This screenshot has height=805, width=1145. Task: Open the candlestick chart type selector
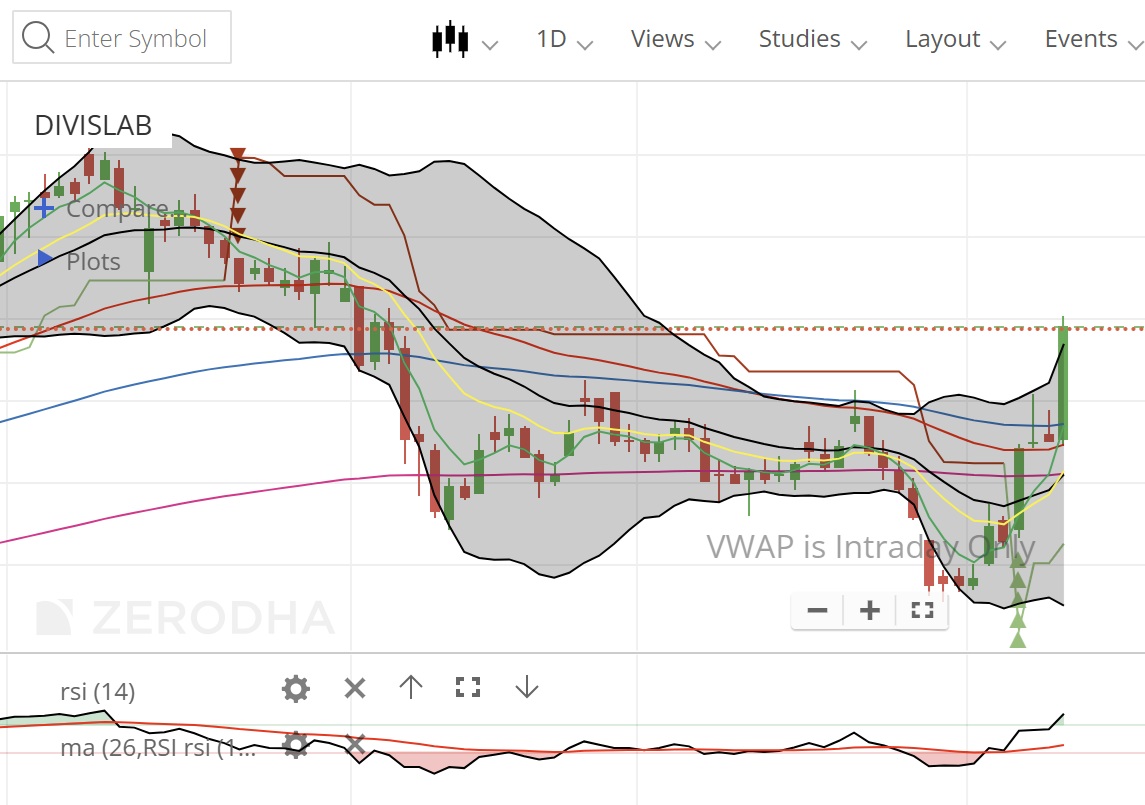[450, 38]
